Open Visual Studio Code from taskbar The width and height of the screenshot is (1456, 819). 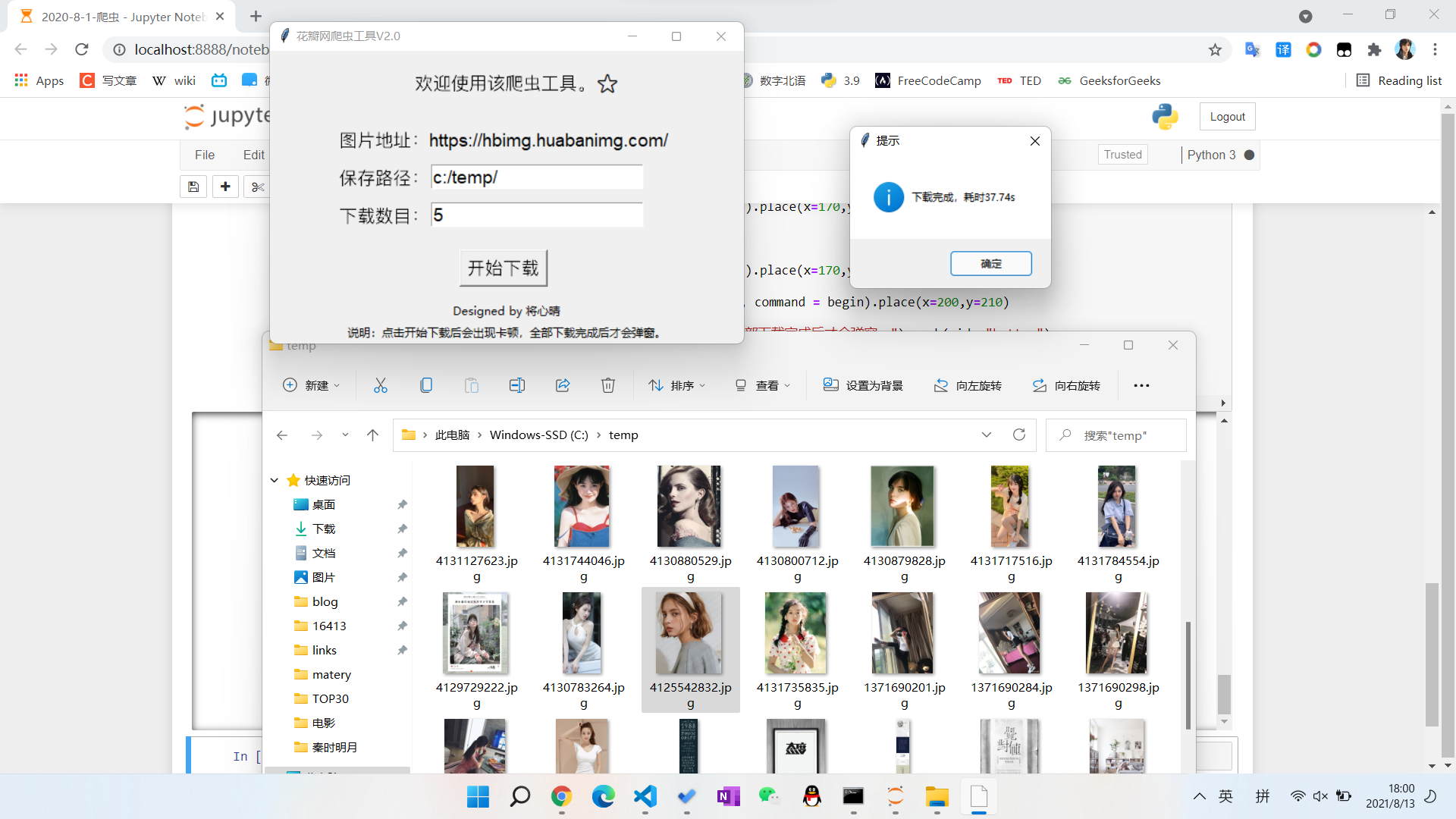(x=645, y=796)
